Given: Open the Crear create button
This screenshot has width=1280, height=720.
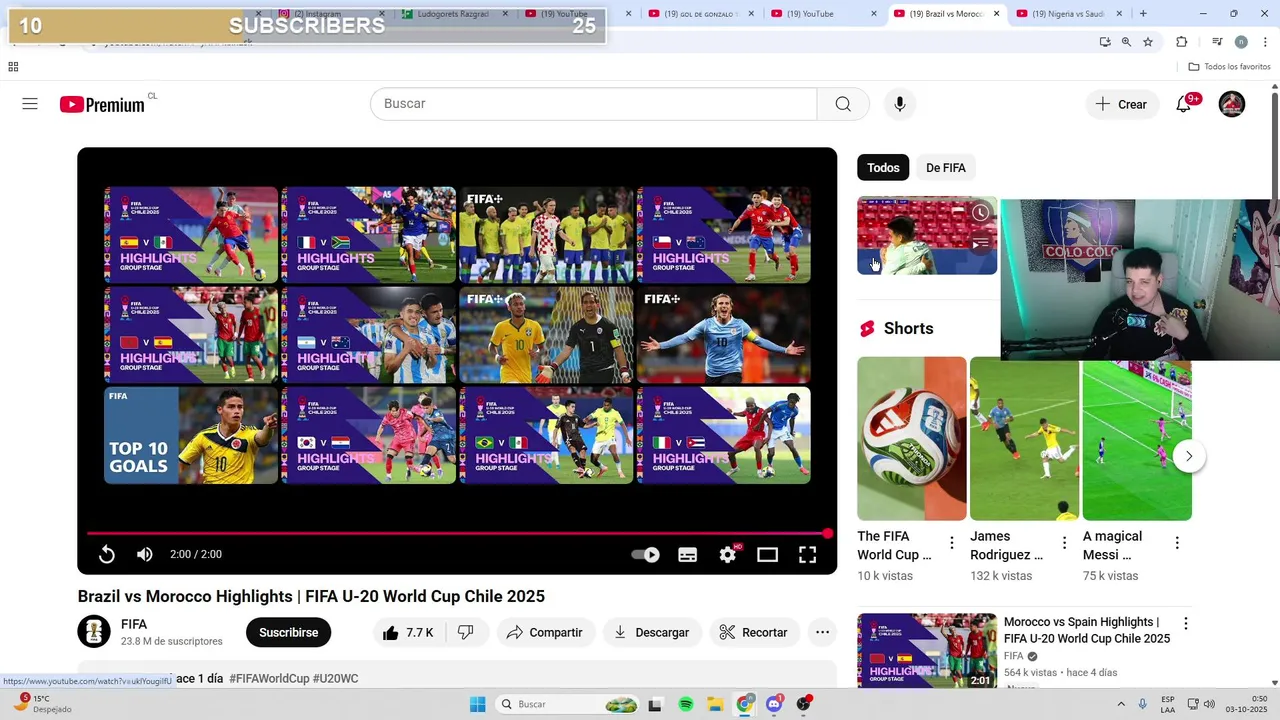Looking at the screenshot, I should pyautogui.click(x=1121, y=104).
